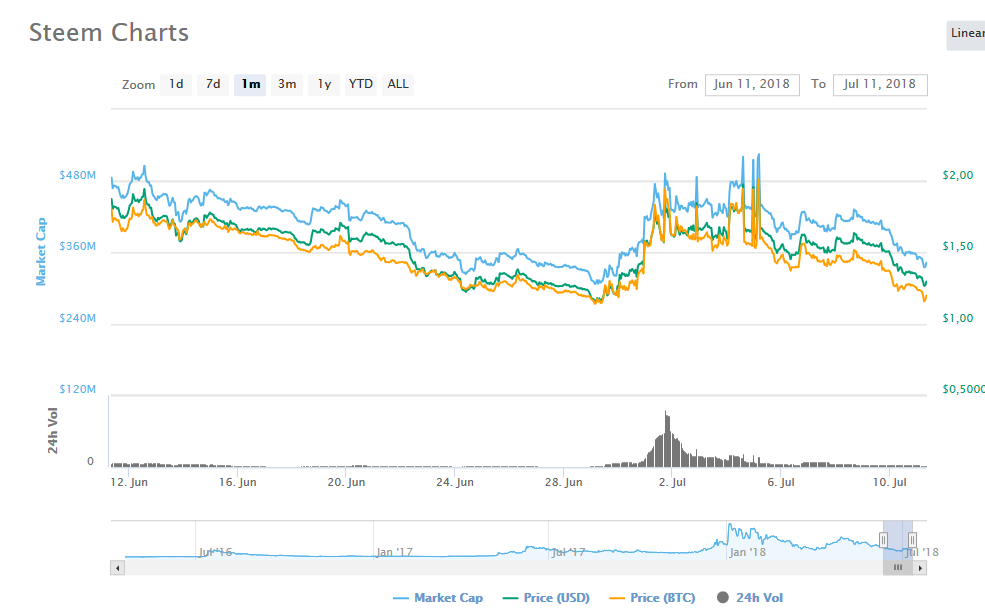Click the volume spike near 2. Jul
This screenshot has width=985, height=610.
pos(667,440)
